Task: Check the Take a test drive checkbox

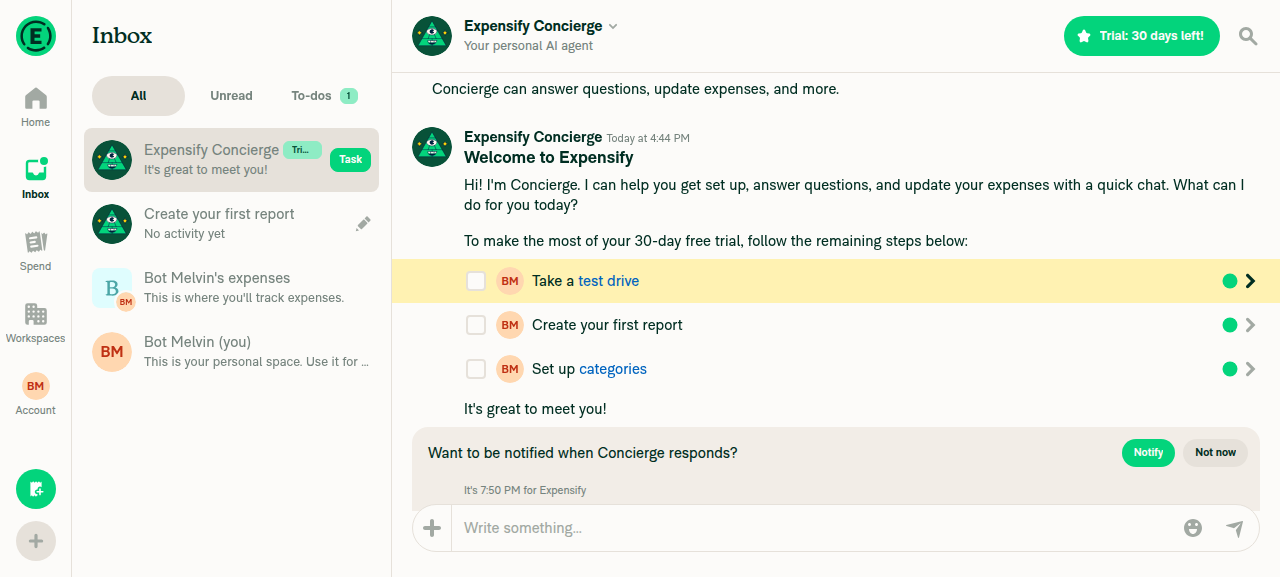Action: click(x=476, y=281)
